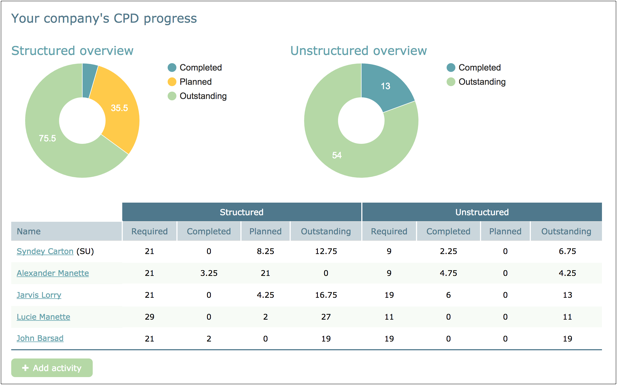The height and width of the screenshot is (385, 617).
Task: Click the structured completed value 2 for John Barsad
Action: [209, 339]
